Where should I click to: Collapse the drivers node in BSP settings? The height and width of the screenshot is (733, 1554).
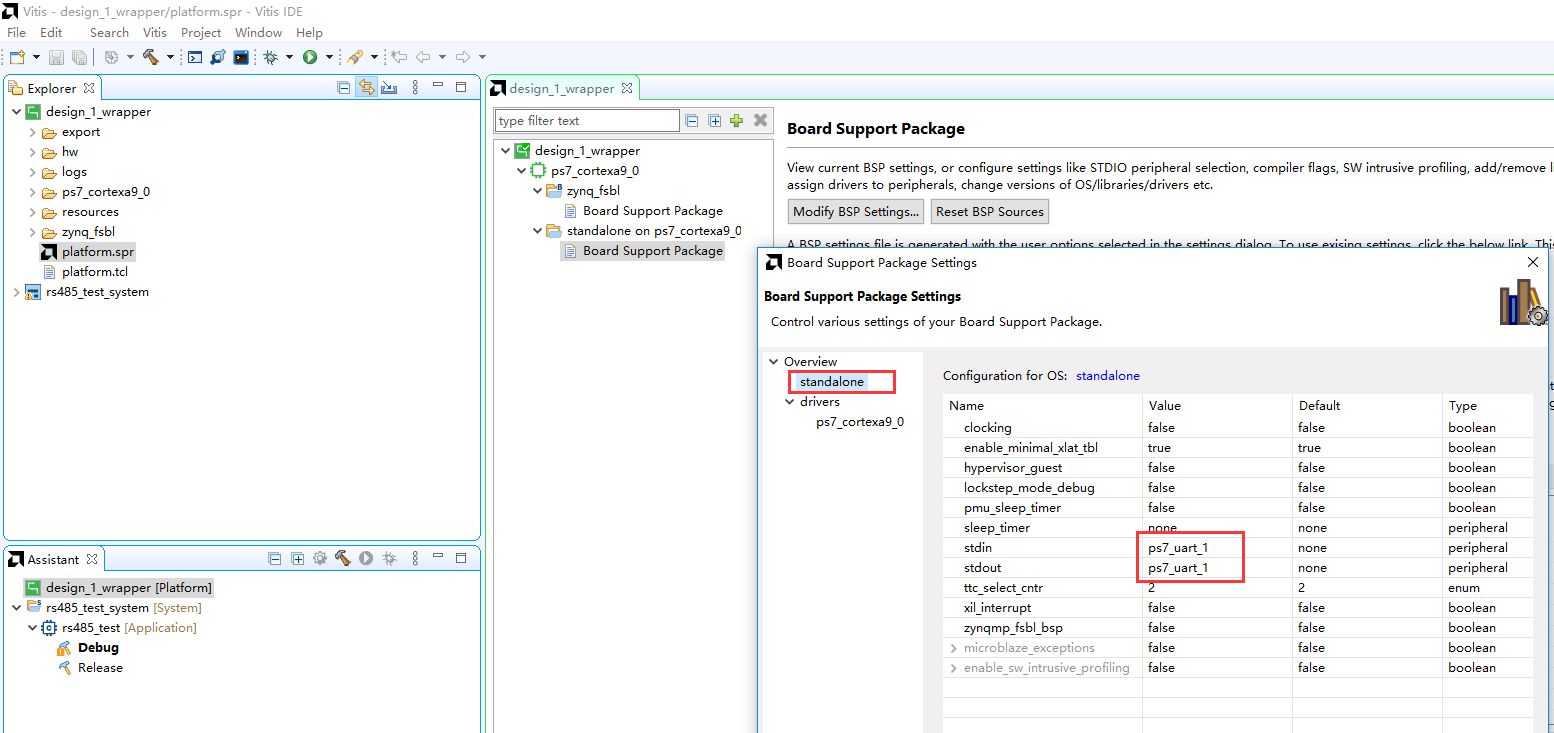(790, 402)
